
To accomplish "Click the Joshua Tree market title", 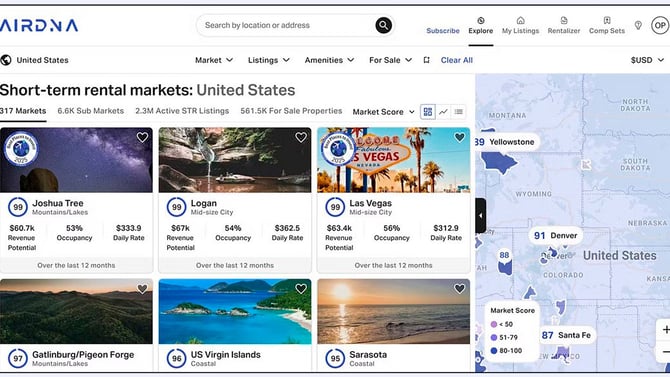I will click(x=58, y=203).
